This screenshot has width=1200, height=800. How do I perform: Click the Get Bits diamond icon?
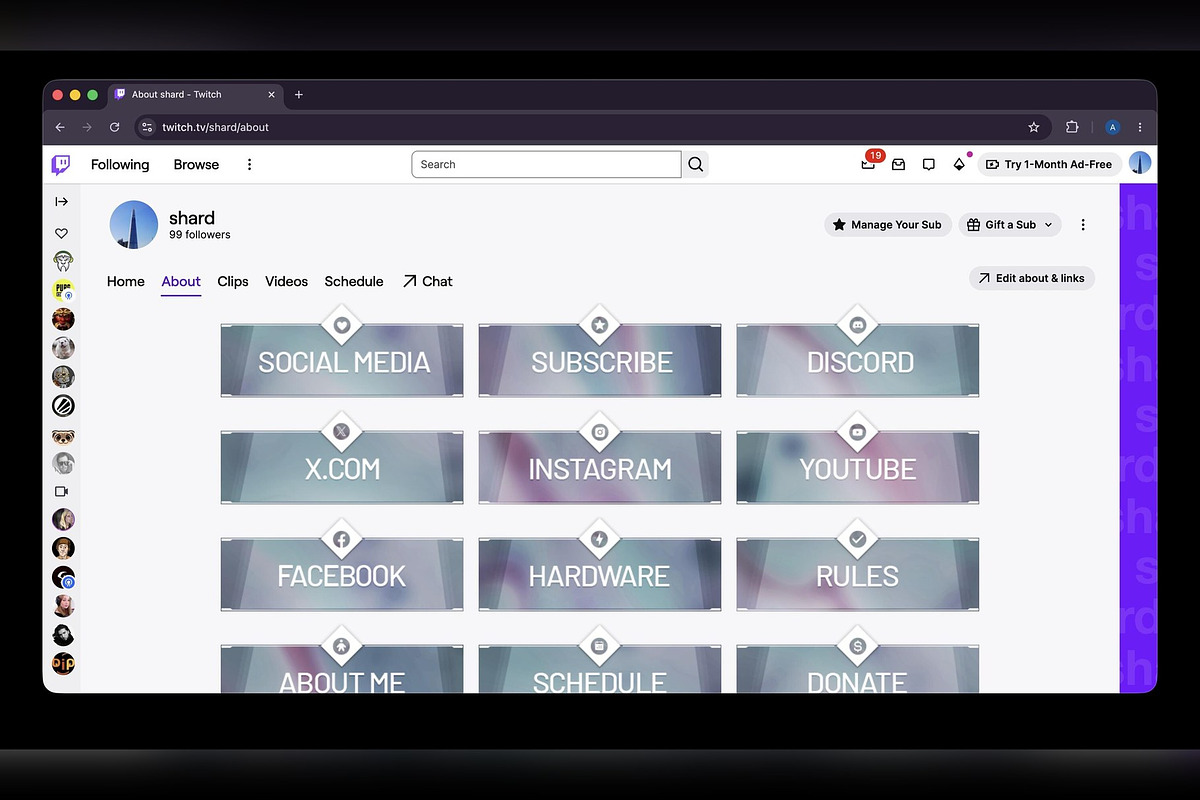(x=959, y=164)
